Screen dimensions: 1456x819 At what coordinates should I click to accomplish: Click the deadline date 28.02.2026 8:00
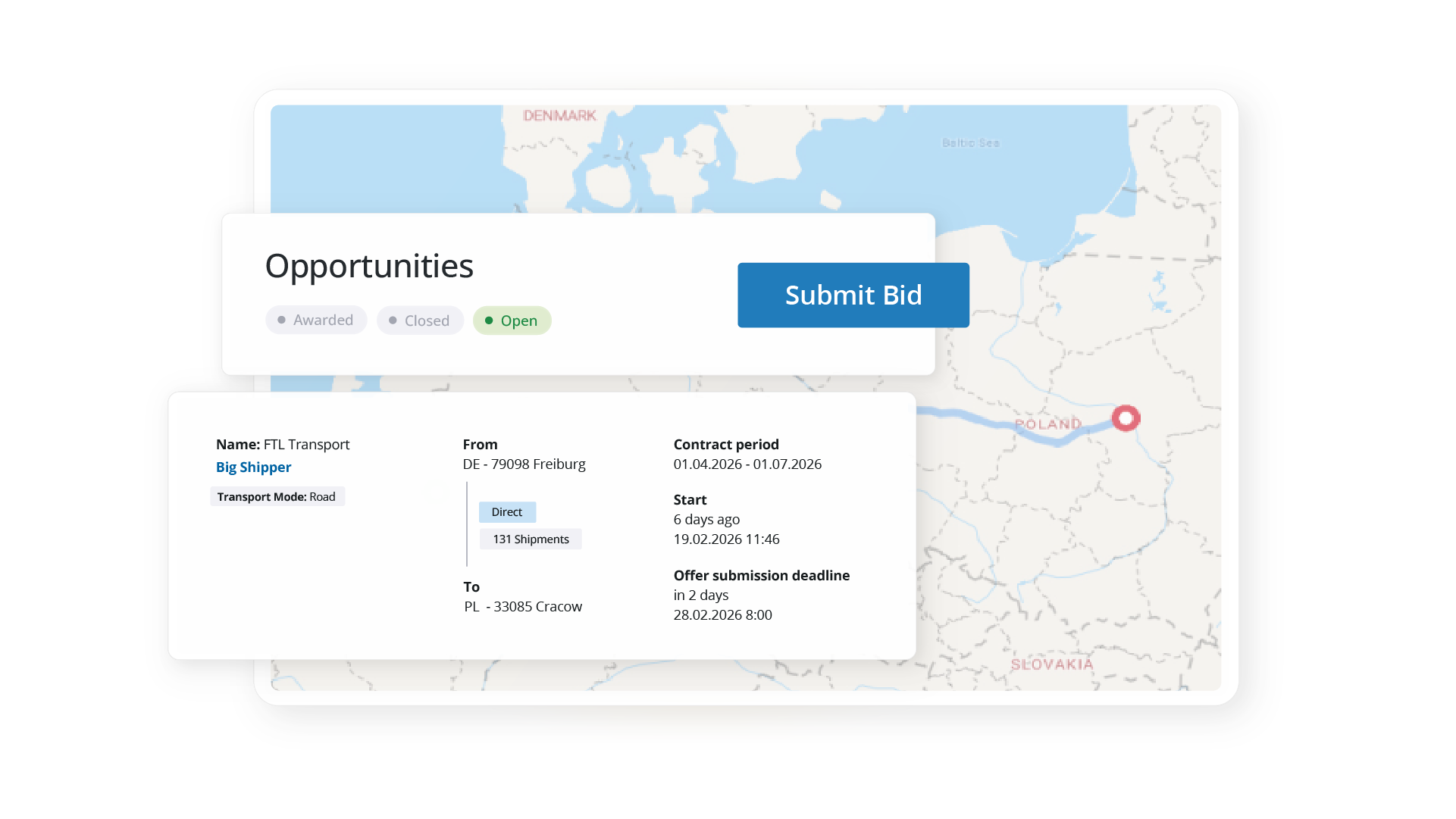(x=722, y=615)
